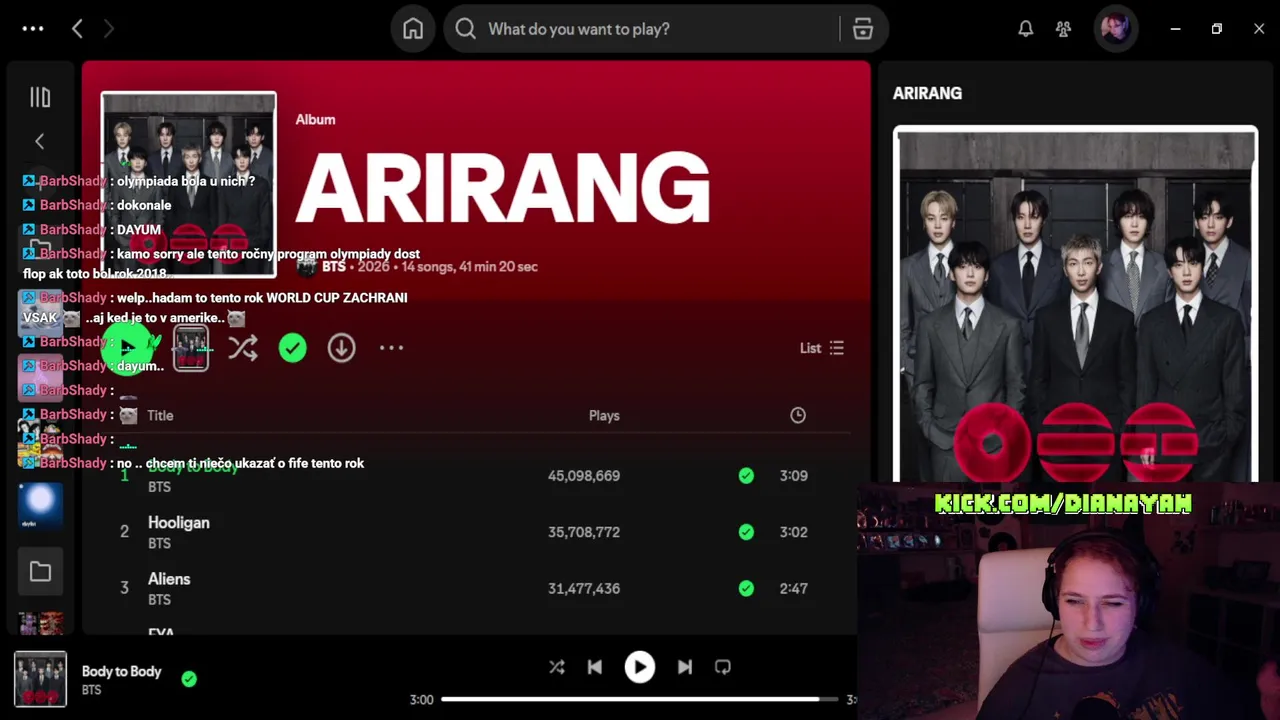
Task: Click large ARIRANG artwork in right panel
Action: (1075, 304)
